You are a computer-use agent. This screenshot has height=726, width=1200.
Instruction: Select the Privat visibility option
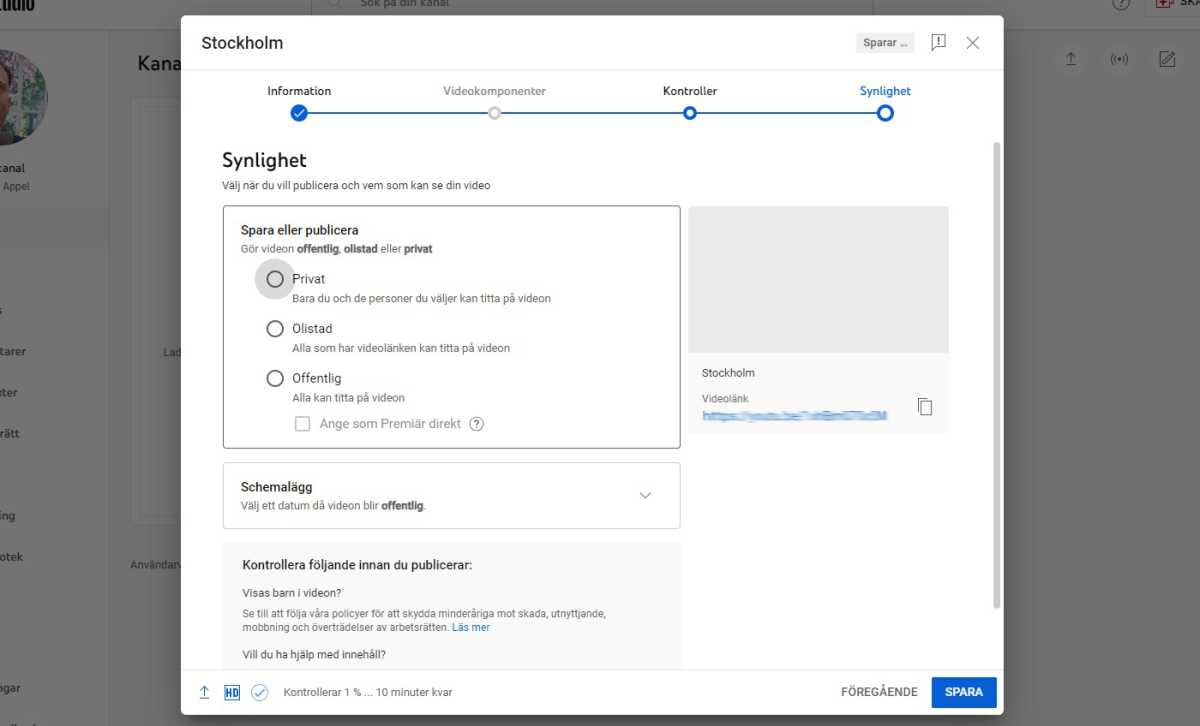[x=275, y=279]
